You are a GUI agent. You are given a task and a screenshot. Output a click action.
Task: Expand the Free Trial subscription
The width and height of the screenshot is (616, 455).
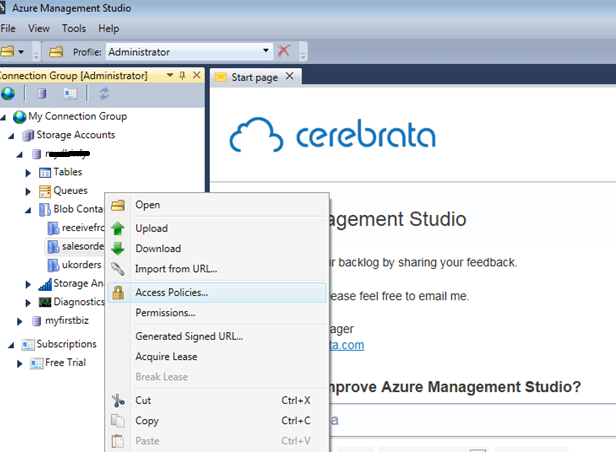pos(20,363)
